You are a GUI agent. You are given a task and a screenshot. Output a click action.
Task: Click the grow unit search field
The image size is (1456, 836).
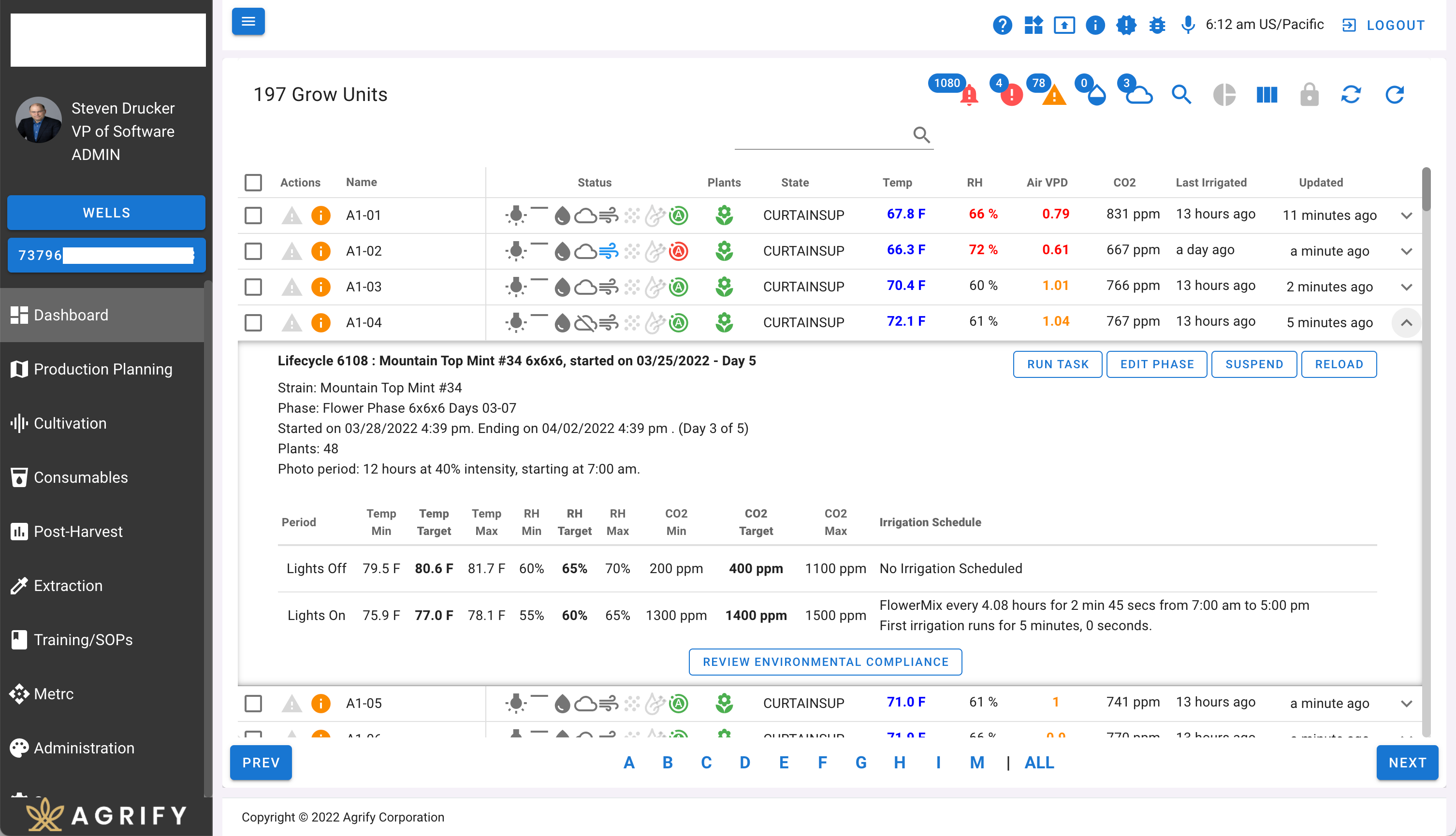tap(821, 135)
